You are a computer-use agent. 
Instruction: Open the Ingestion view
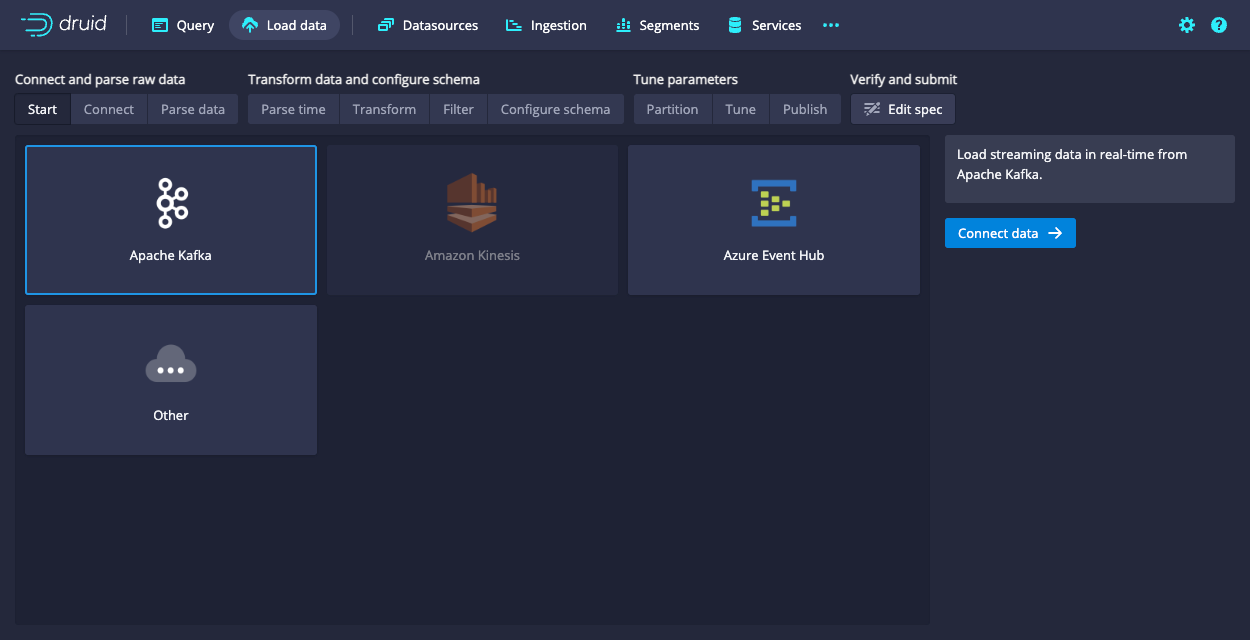tap(546, 25)
